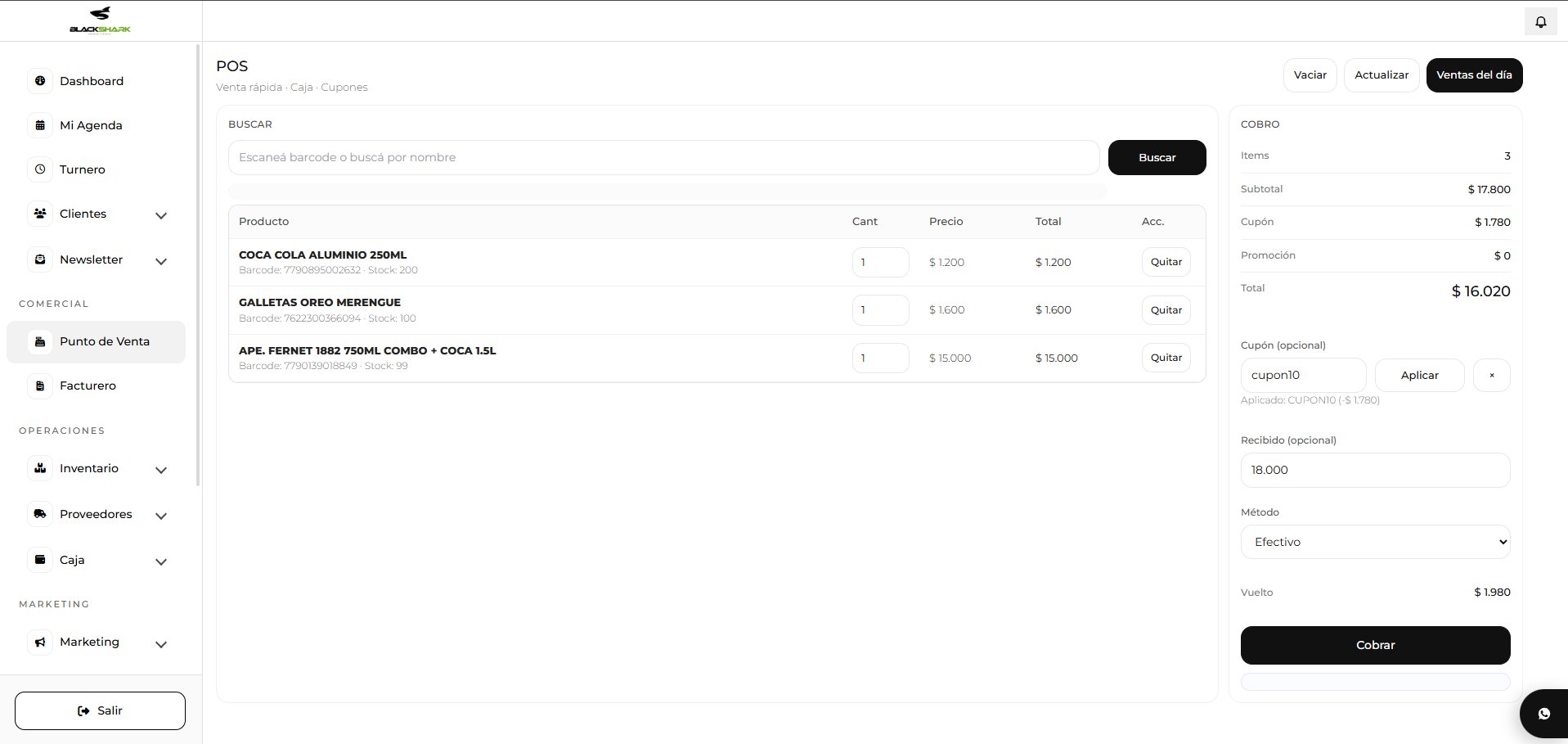
Task: Click the BlackShark logo
Action: [100, 20]
